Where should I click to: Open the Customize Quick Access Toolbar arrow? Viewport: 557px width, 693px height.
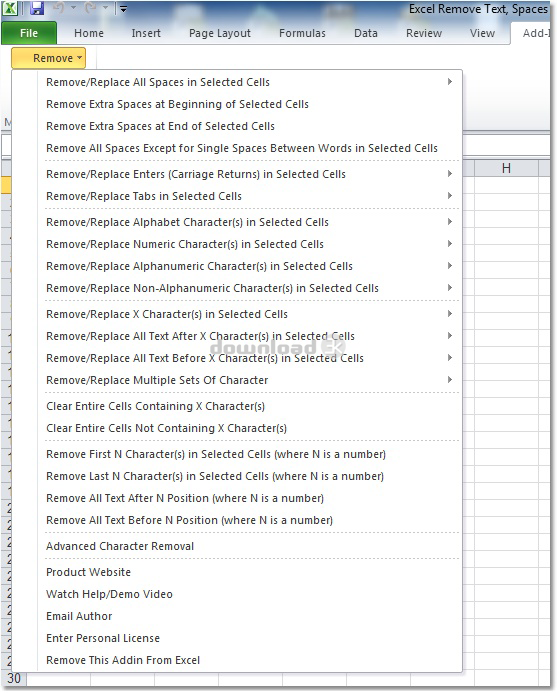(x=123, y=9)
